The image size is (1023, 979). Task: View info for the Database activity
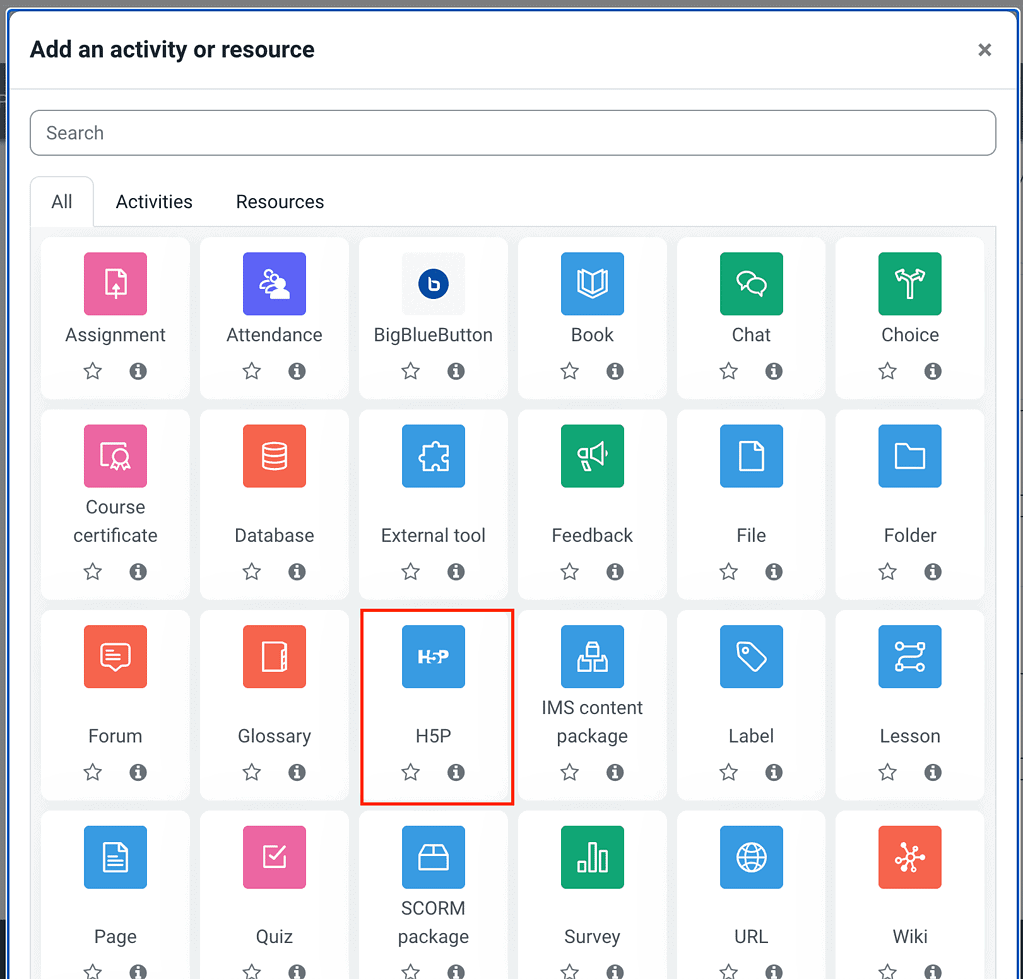click(x=297, y=572)
